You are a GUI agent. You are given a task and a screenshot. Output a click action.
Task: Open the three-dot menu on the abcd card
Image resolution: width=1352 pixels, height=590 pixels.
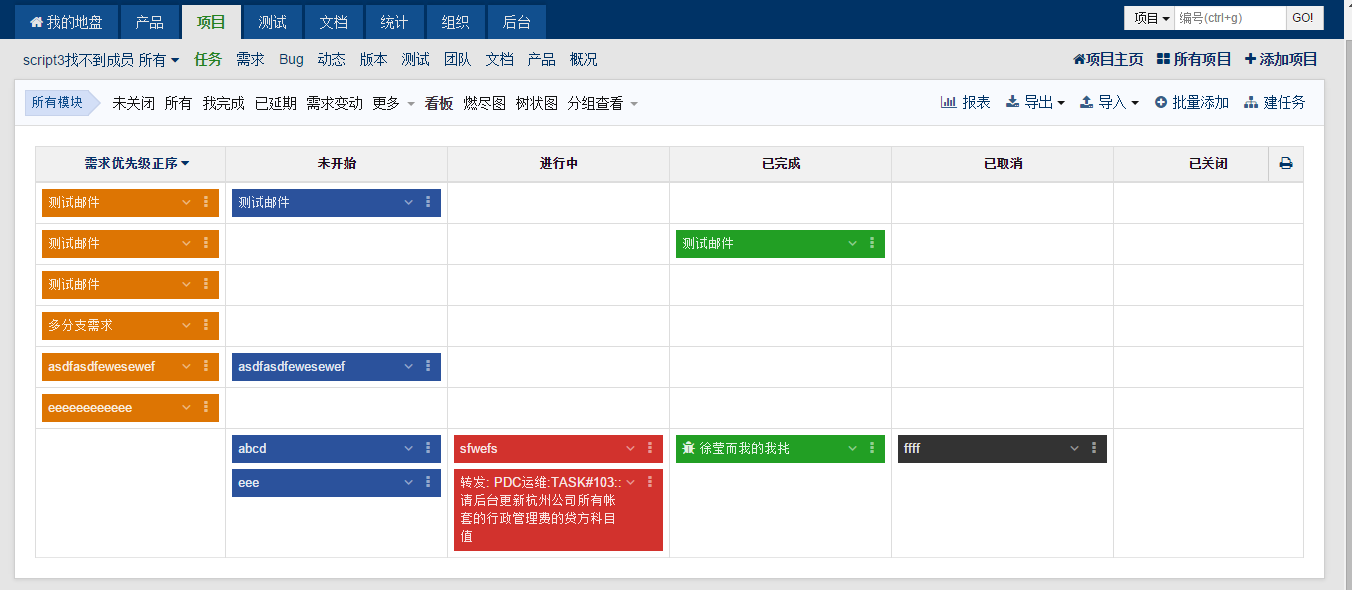pos(428,448)
